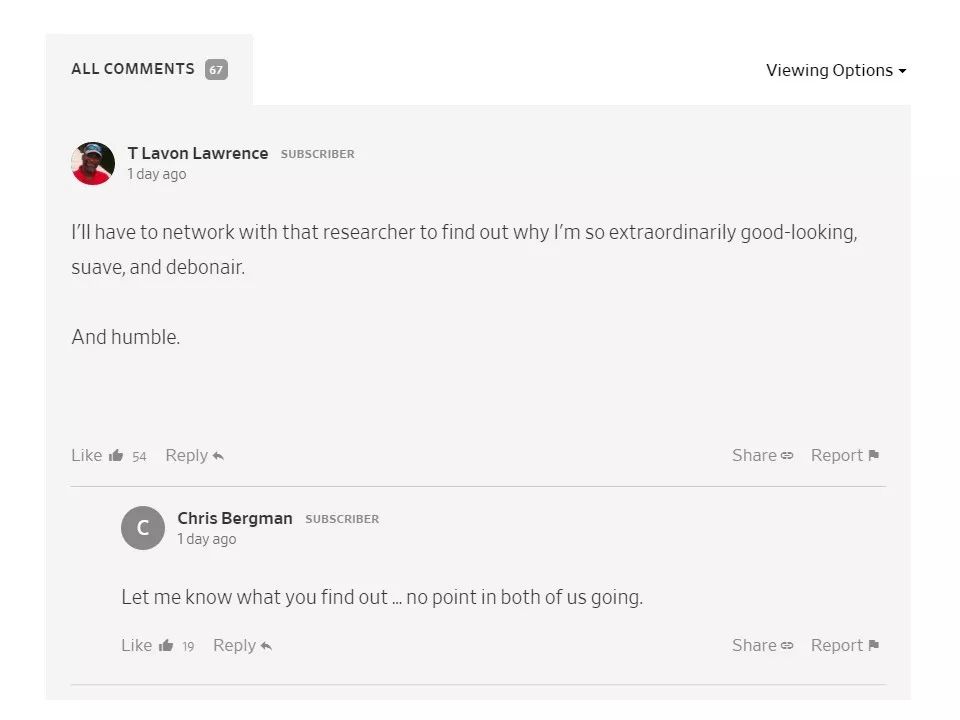Open the Viewing Options dropdown
The height and width of the screenshot is (720, 960).
(x=836, y=71)
